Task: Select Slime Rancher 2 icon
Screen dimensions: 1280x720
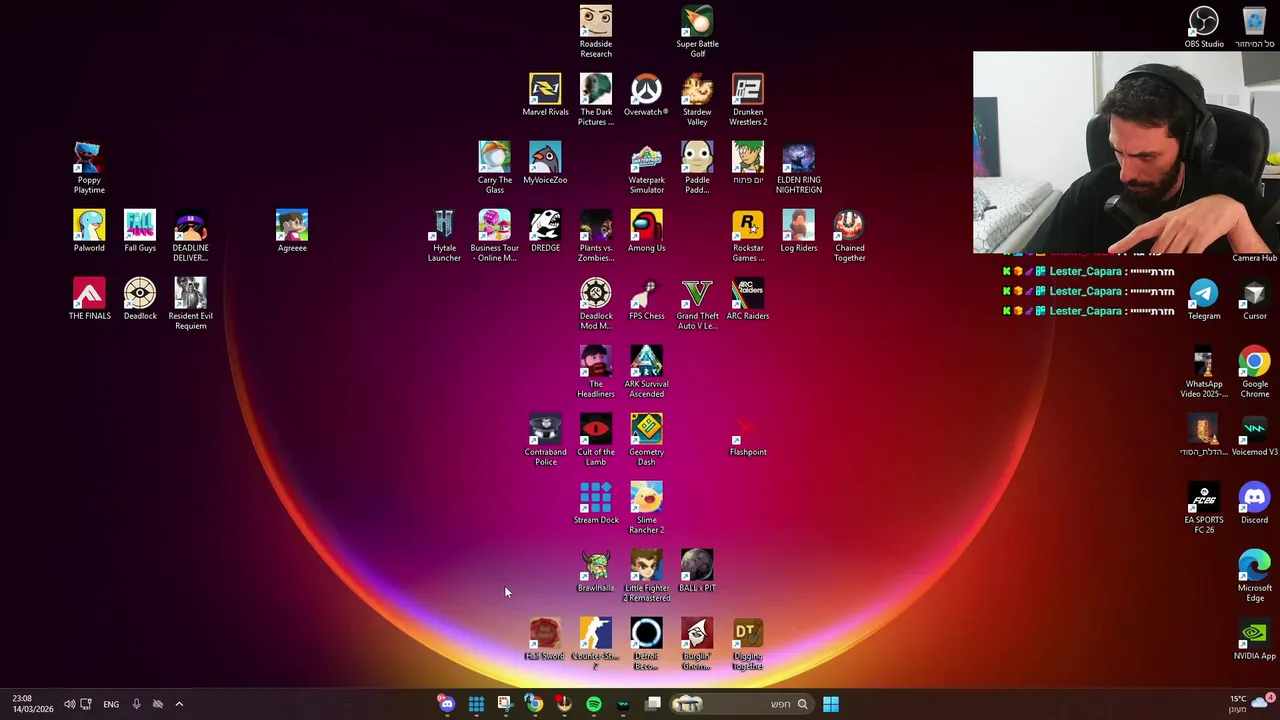Action: [646, 507]
